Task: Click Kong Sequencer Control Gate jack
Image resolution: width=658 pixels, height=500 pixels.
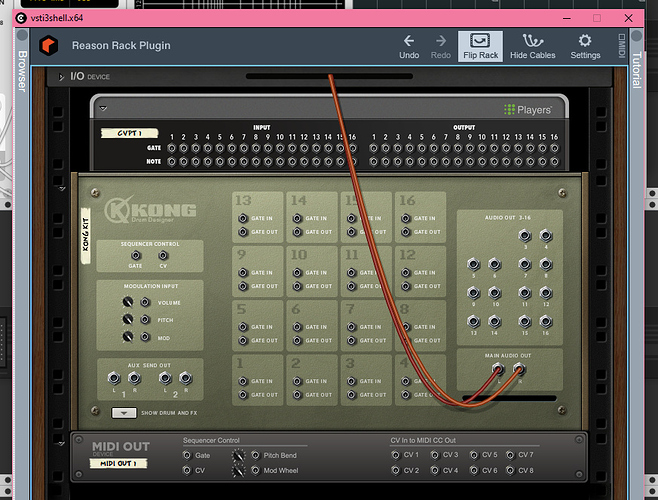Action: (x=135, y=255)
